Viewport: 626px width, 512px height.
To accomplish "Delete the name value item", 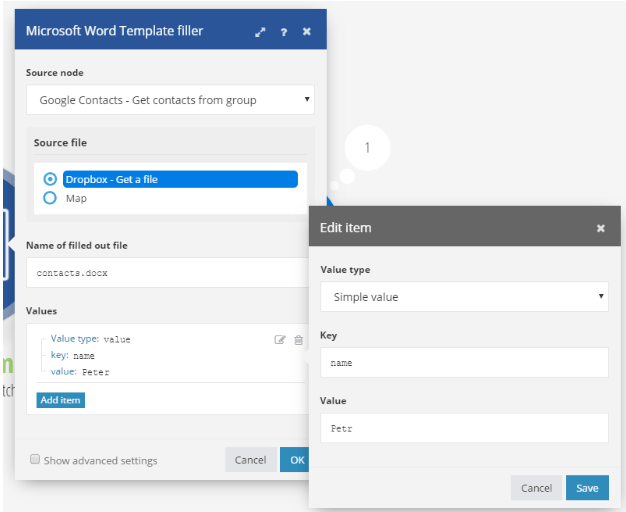I will pyautogui.click(x=298, y=340).
